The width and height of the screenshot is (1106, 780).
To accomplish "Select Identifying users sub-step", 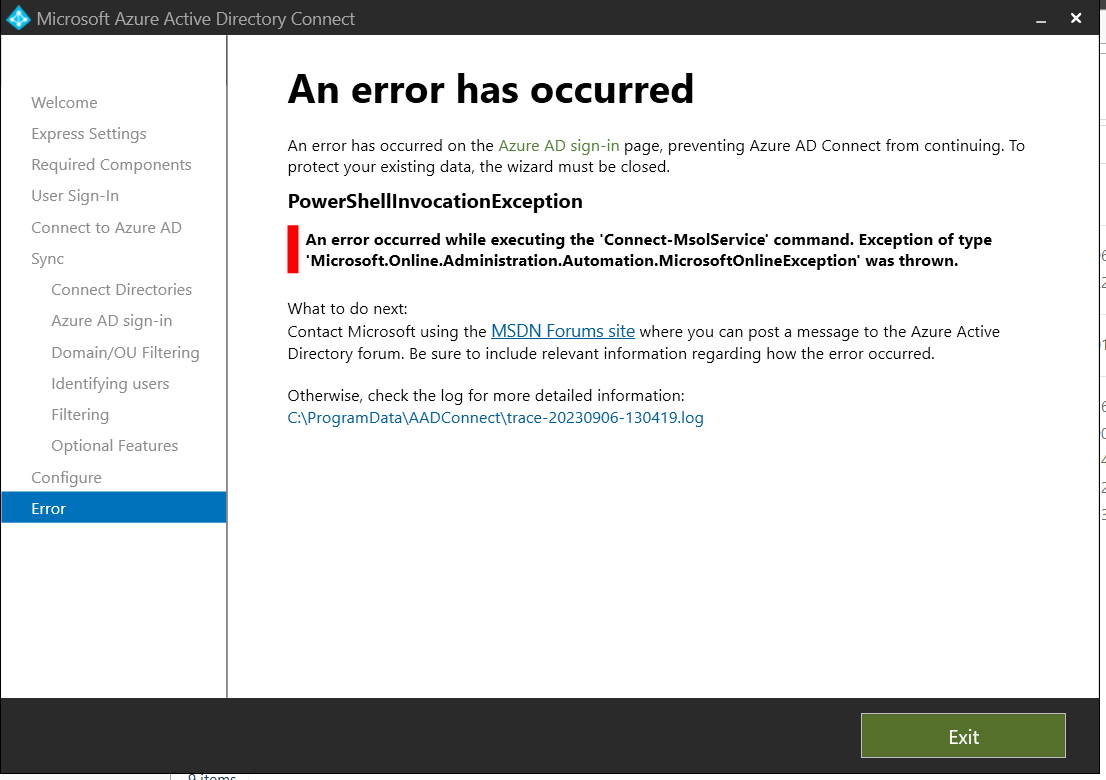I will pos(110,383).
